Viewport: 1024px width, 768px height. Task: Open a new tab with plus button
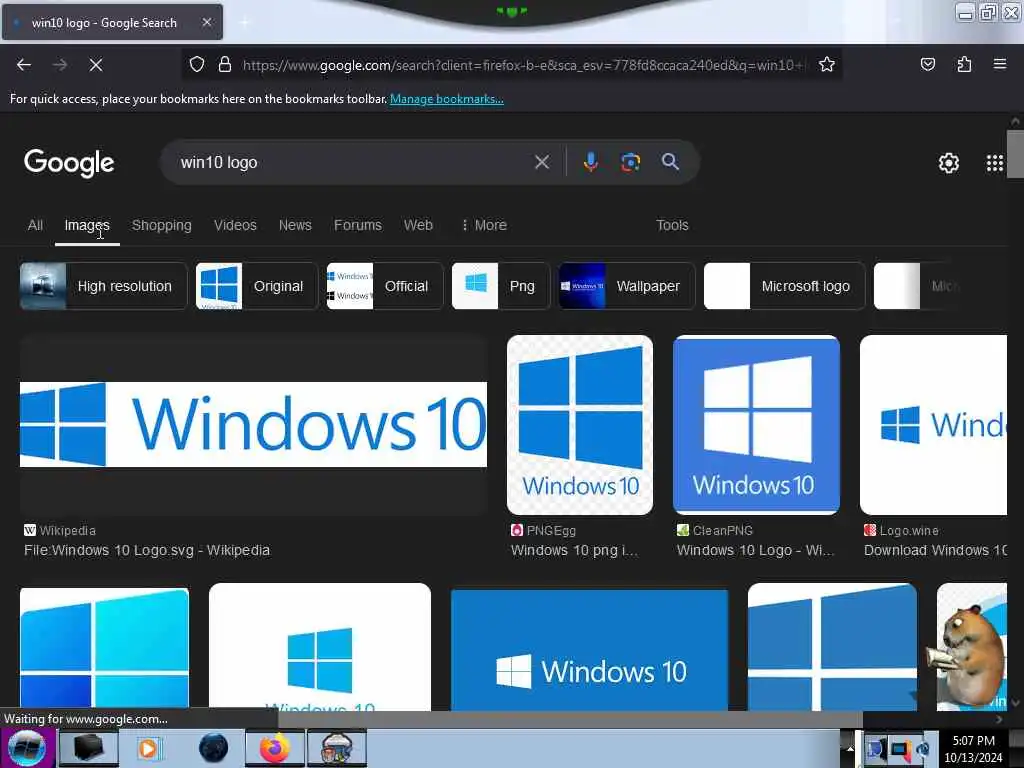point(244,23)
